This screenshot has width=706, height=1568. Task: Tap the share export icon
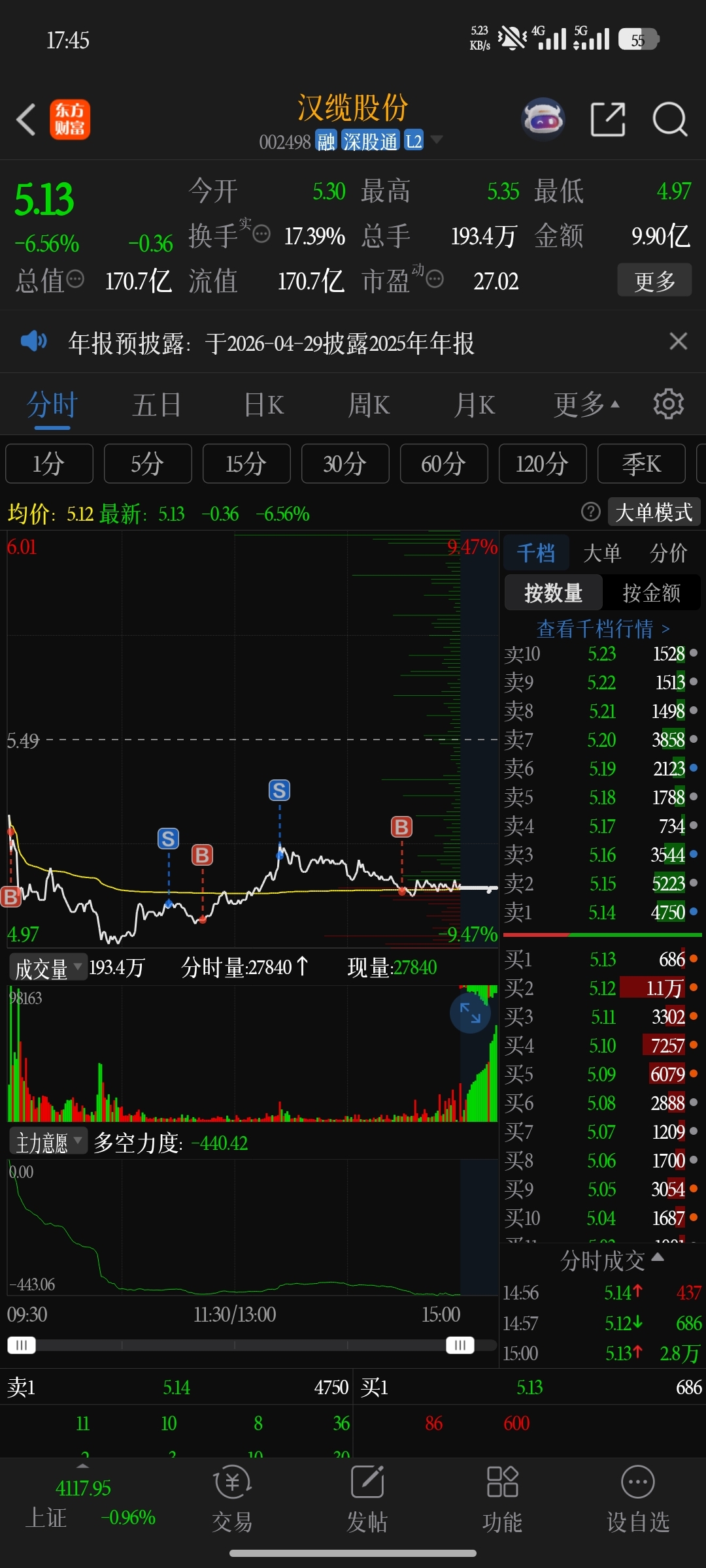coord(608,120)
